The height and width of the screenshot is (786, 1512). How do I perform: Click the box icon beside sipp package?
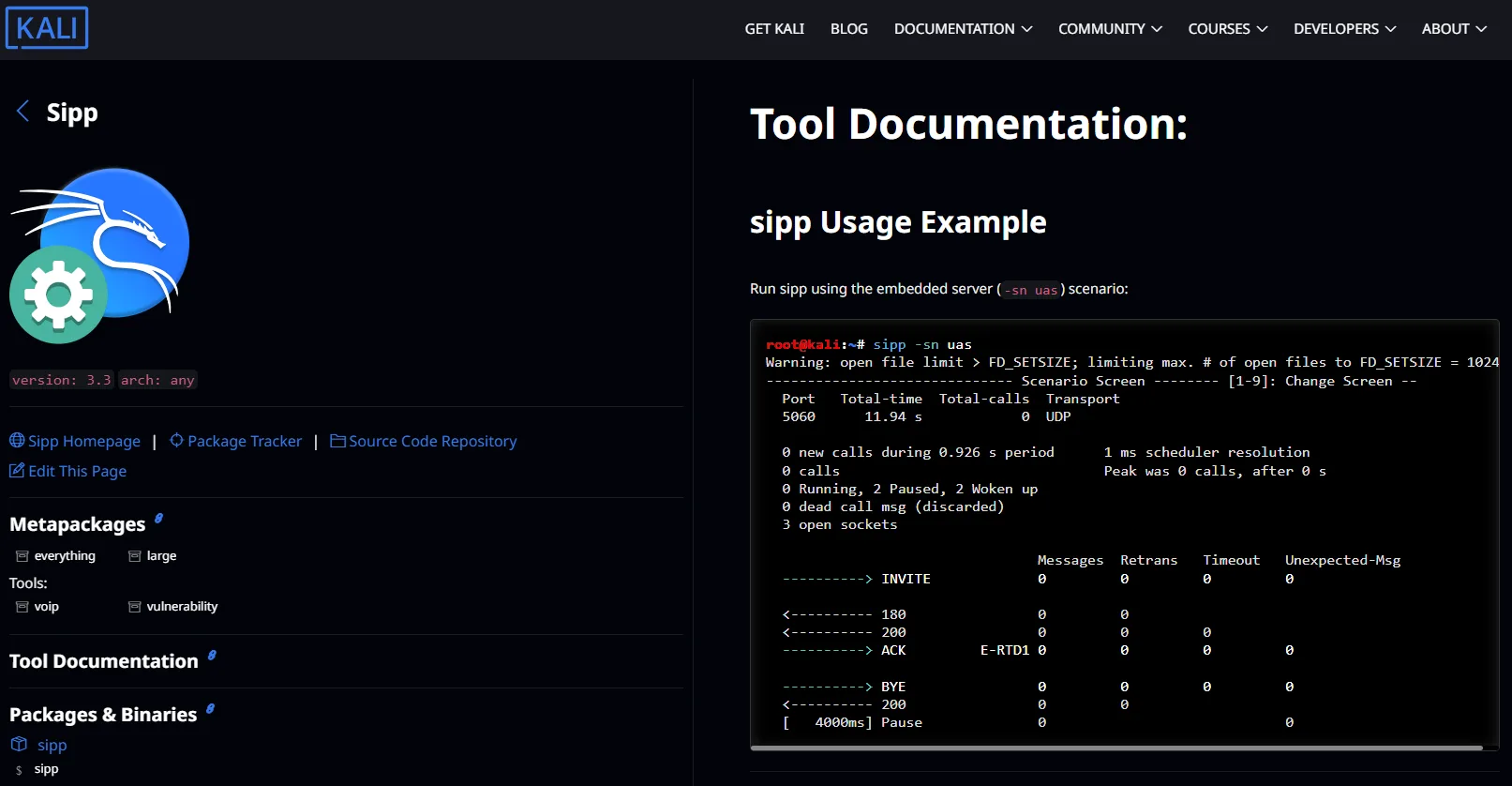pyautogui.click(x=19, y=745)
